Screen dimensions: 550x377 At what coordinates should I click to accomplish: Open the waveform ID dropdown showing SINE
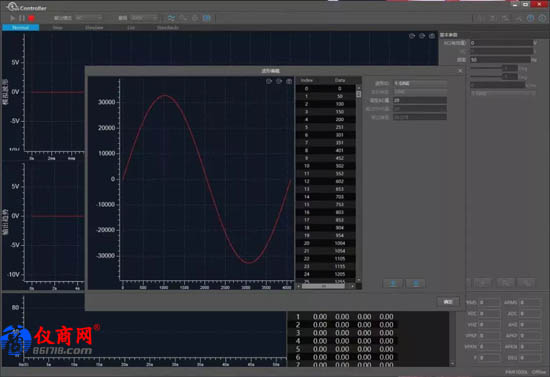pos(420,83)
